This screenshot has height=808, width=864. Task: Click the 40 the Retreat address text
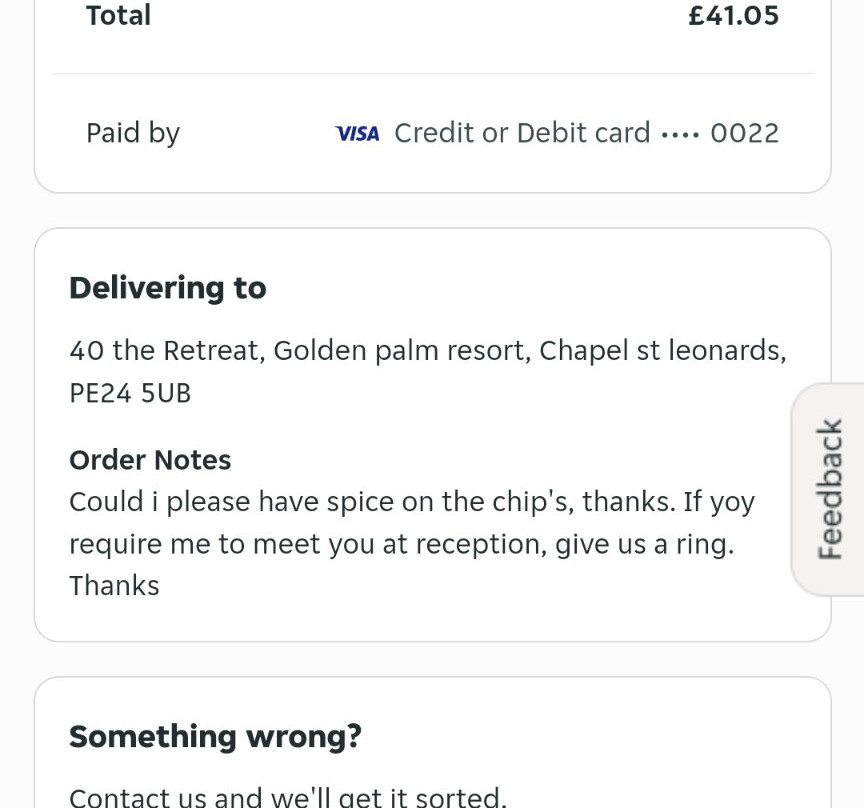[165, 351]
